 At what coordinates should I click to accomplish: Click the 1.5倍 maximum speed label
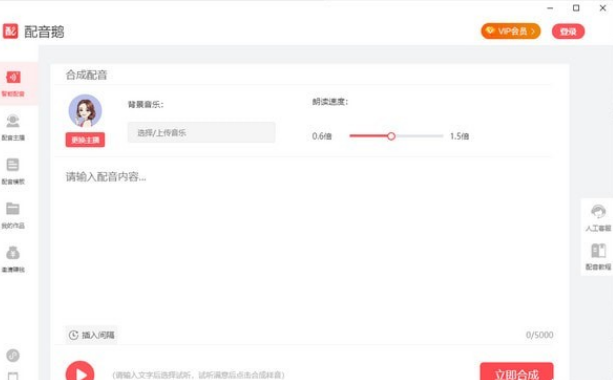[459, 136]
